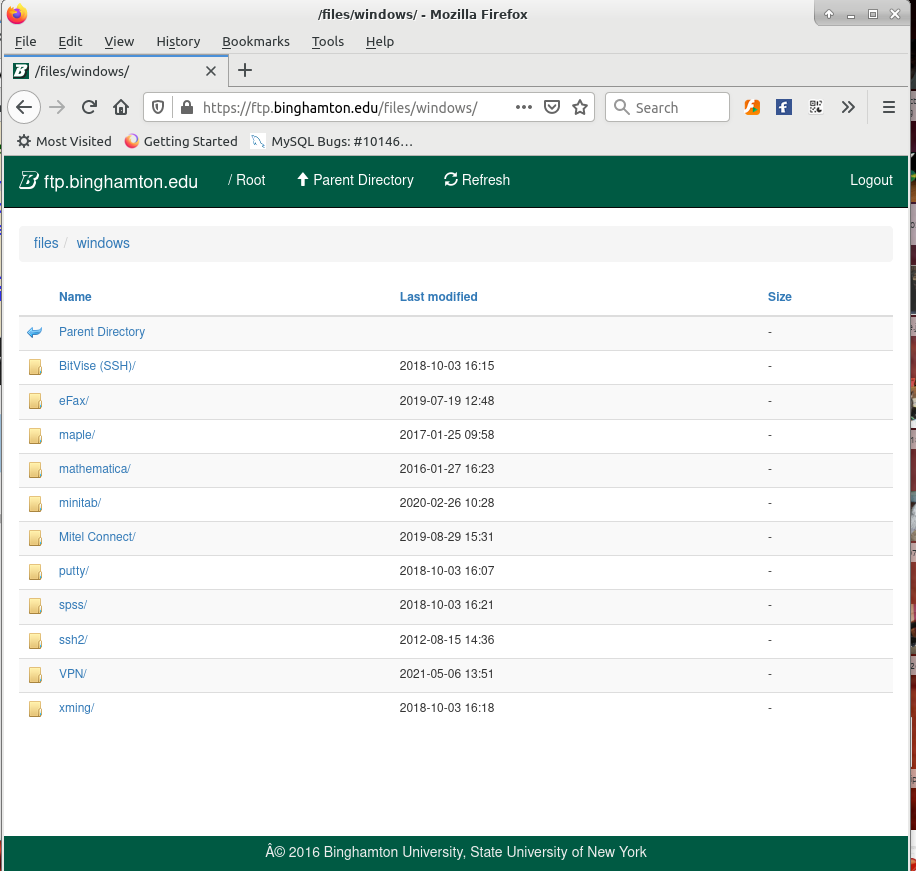
Task: Click the ssh2 folder icon
Action: click(x=35, y=641)
